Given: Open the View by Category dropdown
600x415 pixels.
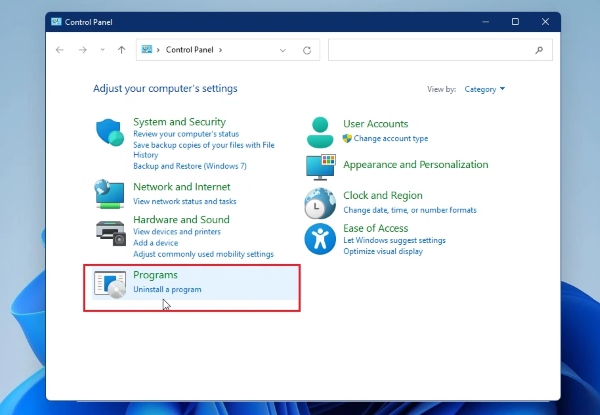Looking at the screenshot, I should [485, 89].
